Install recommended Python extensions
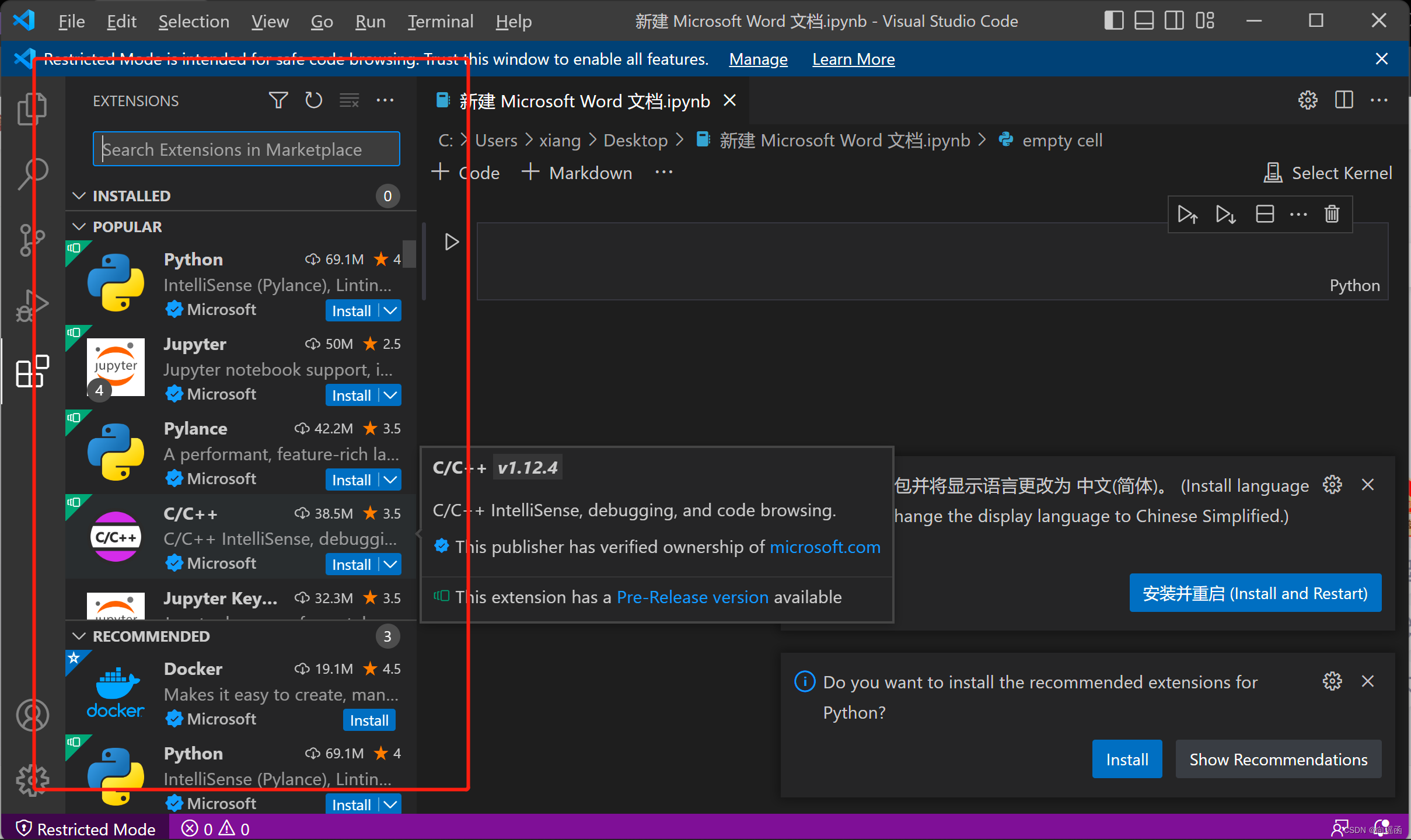 click(1127, 759)
